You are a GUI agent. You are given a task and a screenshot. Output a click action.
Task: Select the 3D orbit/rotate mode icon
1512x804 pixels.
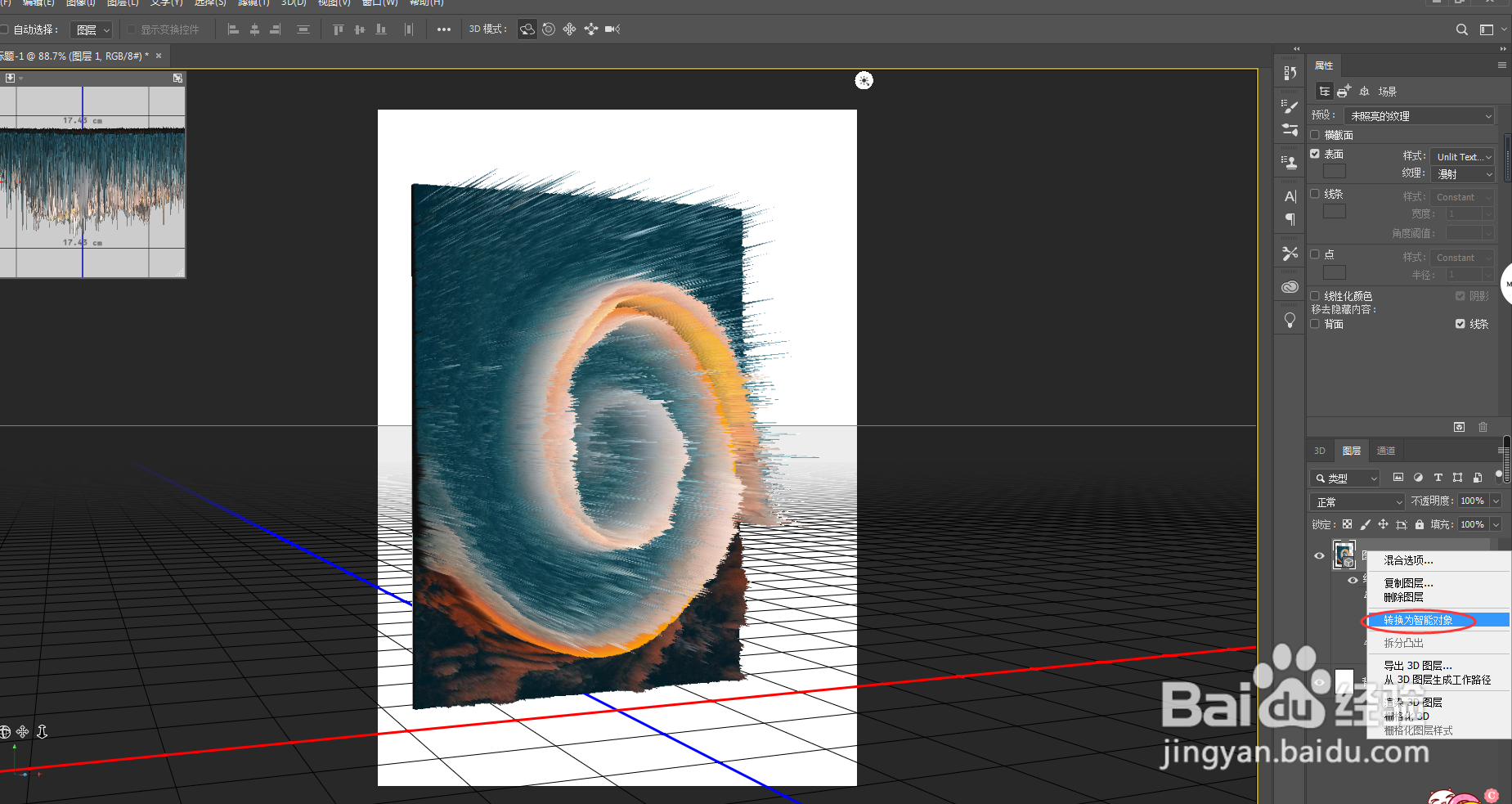[527, 29]
